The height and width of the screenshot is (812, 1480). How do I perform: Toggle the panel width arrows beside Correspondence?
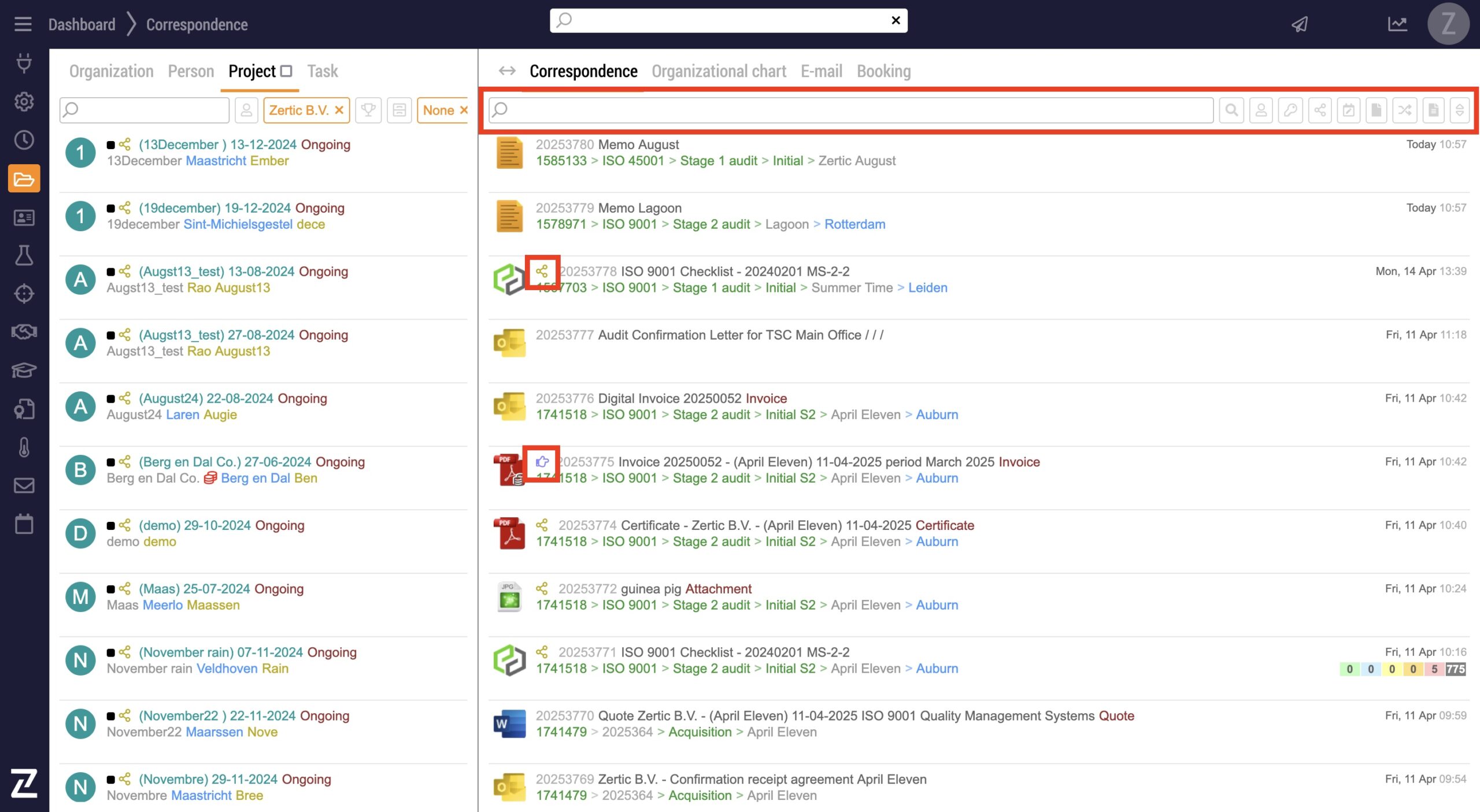pyautogui.click(x=507, y=71)
